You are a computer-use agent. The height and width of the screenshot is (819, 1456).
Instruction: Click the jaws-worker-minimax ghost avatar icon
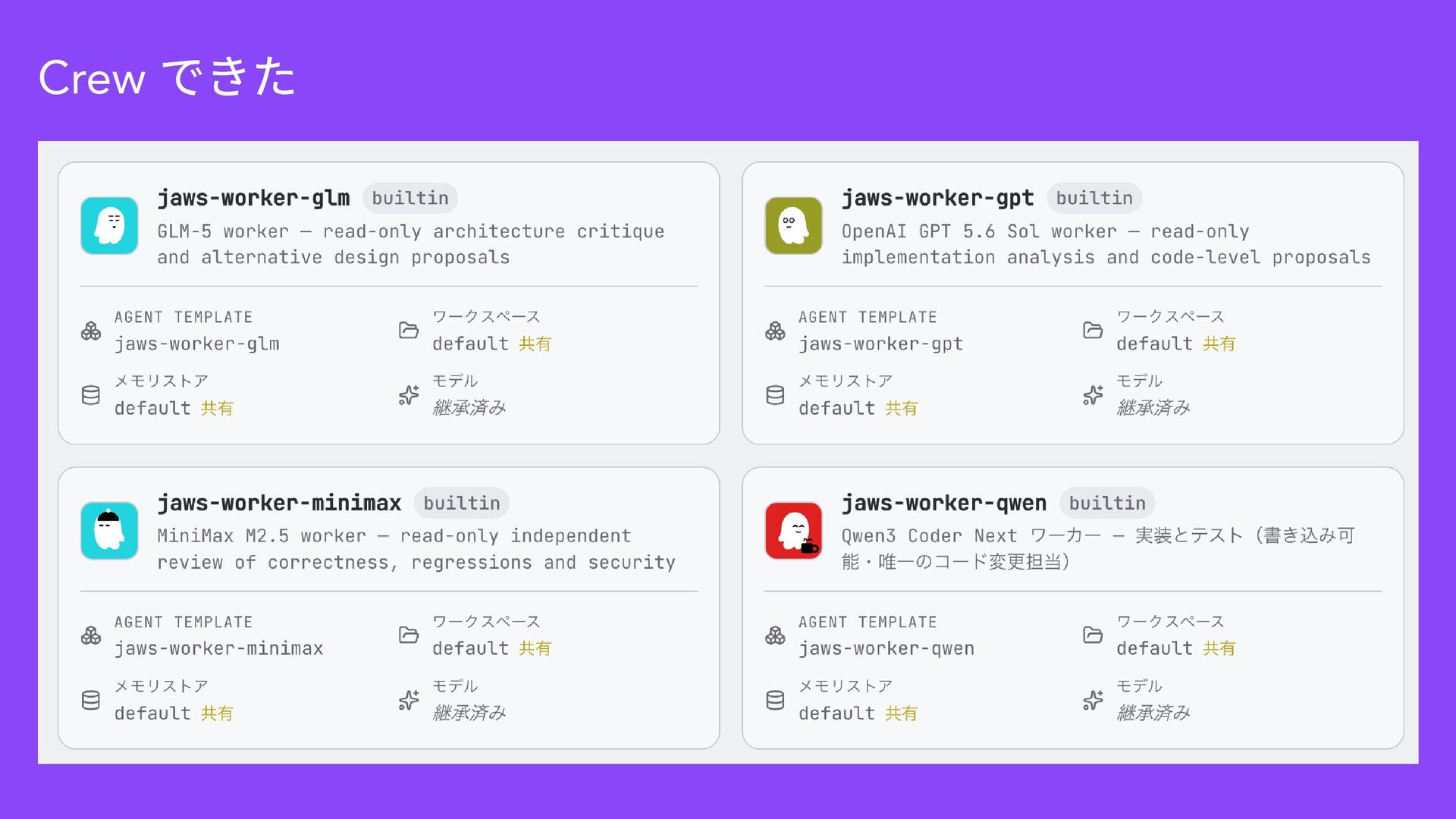pos(109,531)
